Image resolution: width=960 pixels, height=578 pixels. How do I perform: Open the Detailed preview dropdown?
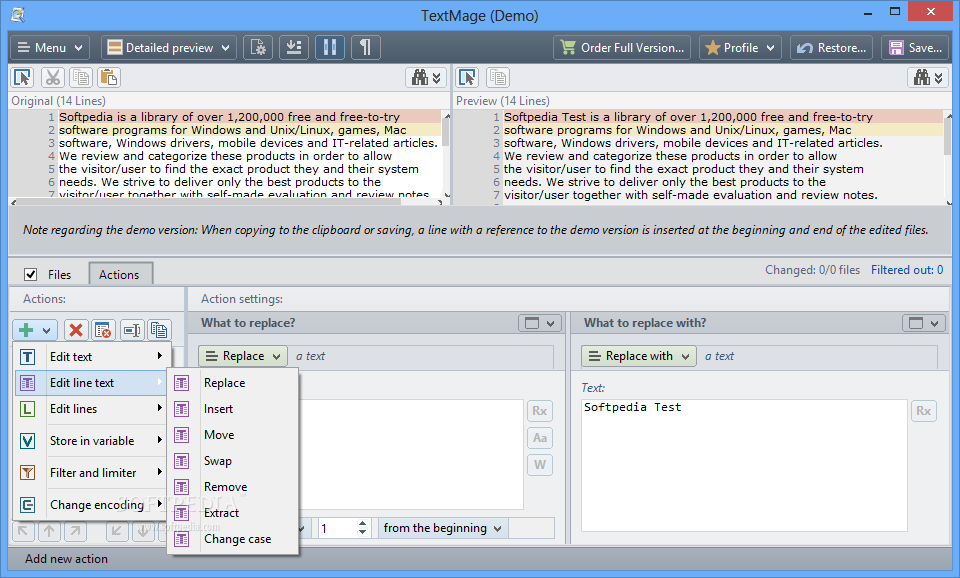pyautogui.click(x=168, y=48)
